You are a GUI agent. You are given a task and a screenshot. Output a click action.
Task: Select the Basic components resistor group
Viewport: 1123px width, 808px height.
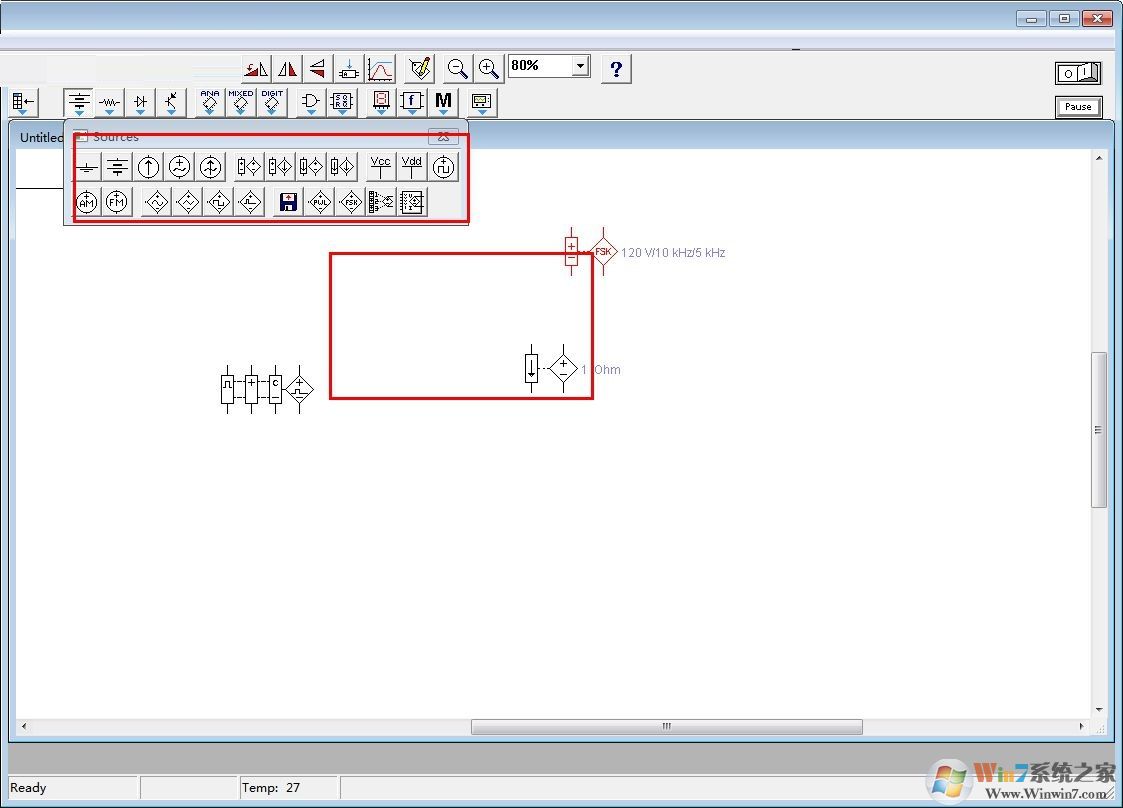click(x=108, y=100)
